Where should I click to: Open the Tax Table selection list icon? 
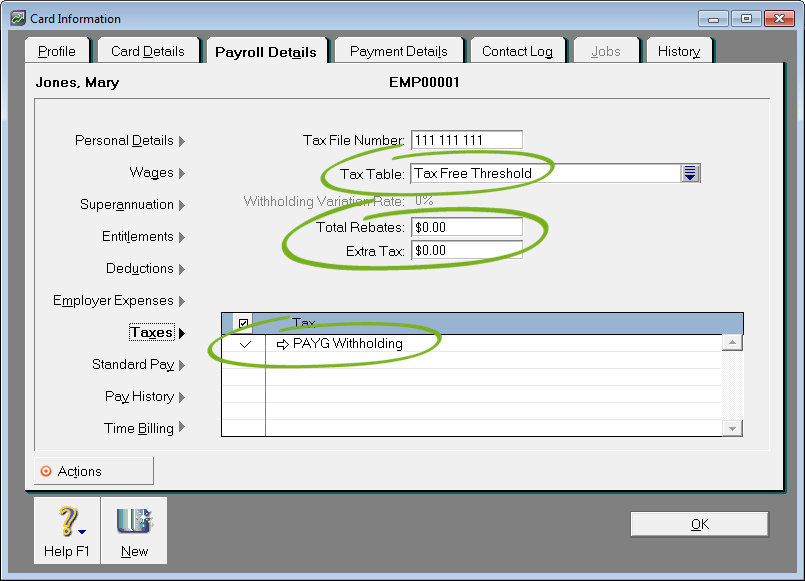pyautogui.click(x=690, y=172)
